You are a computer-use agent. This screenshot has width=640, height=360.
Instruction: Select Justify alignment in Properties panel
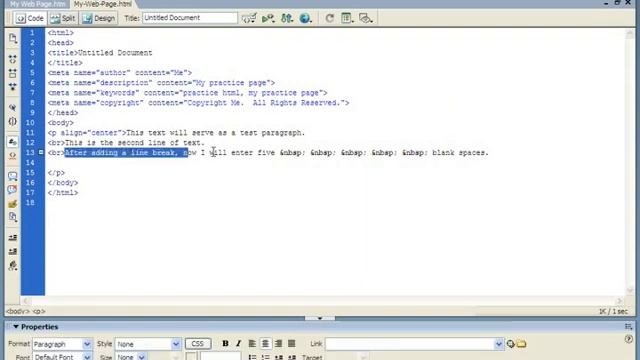291,344
